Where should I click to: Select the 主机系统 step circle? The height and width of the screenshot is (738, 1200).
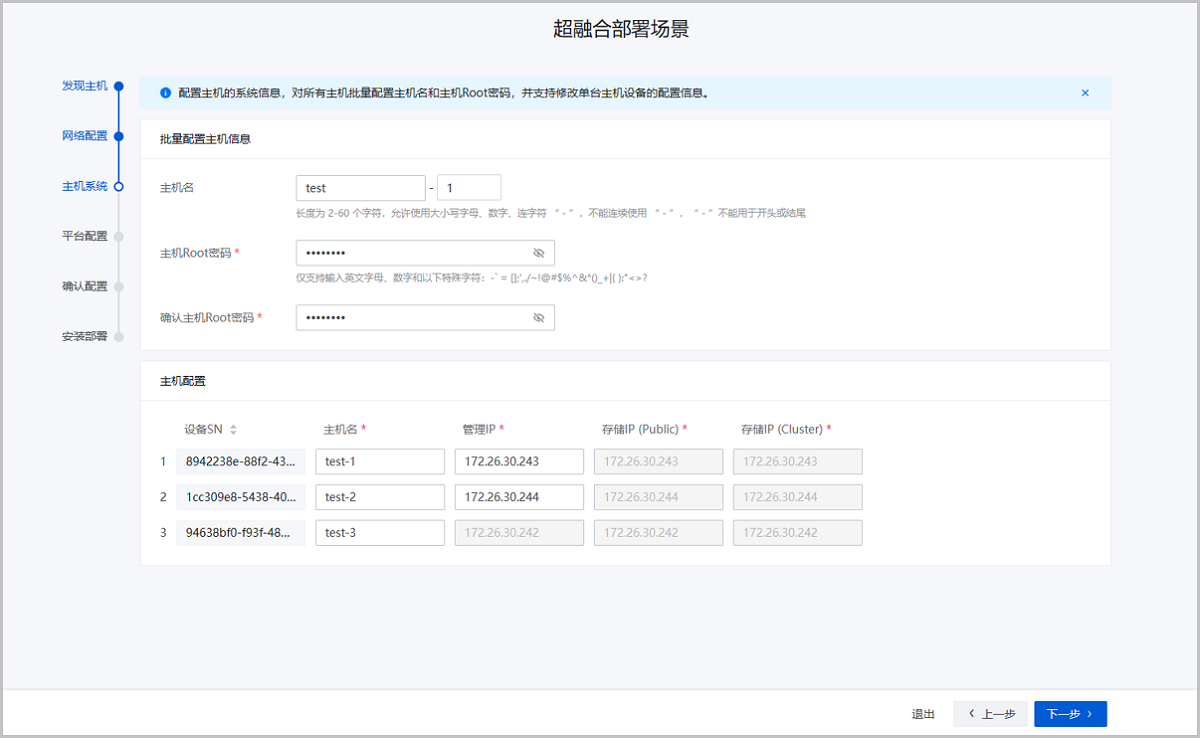pyautogui.click(x=118, y=186)
